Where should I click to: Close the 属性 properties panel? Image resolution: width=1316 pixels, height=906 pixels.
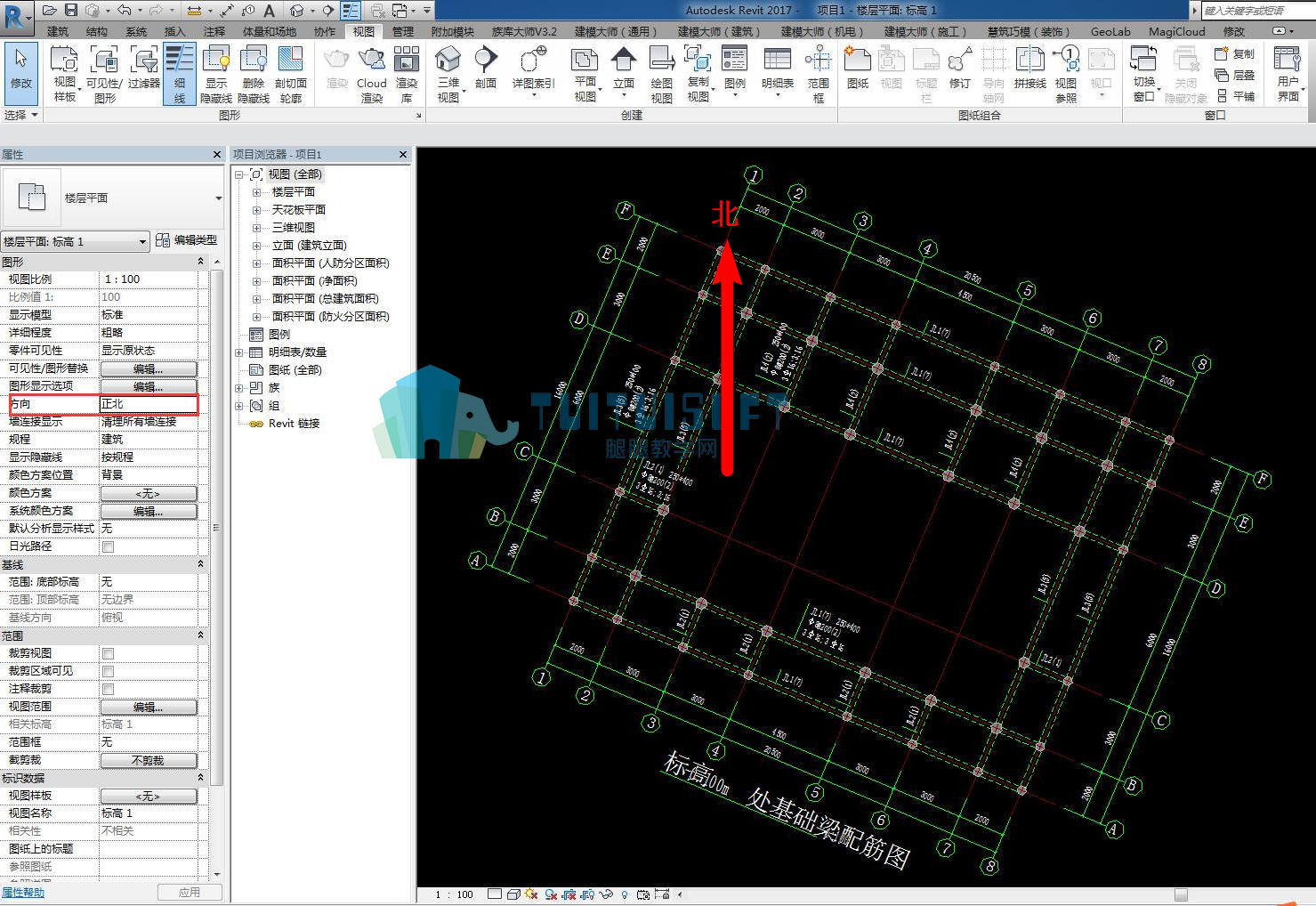tap(217, 155)
